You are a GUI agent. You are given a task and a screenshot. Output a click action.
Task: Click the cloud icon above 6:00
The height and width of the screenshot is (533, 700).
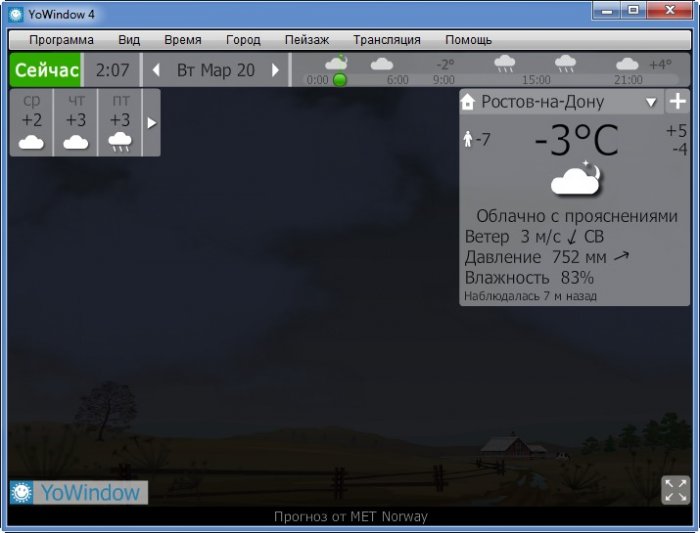tap(382, 64)
